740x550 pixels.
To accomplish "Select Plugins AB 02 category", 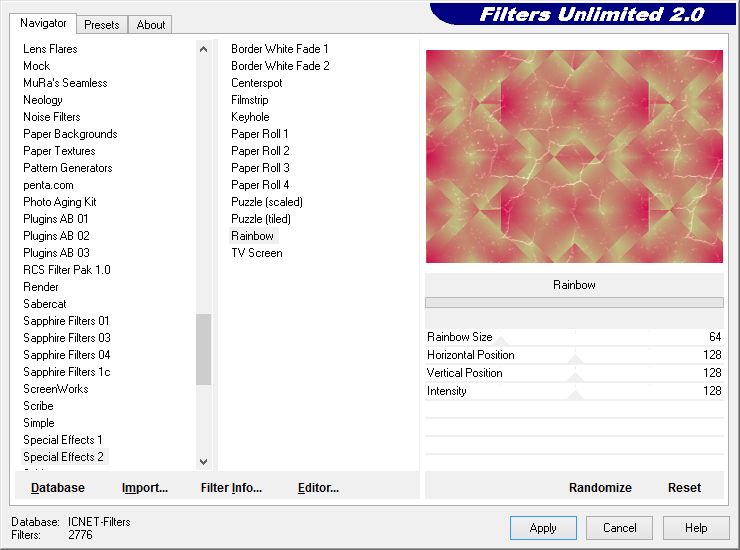I will click(56, 236).
